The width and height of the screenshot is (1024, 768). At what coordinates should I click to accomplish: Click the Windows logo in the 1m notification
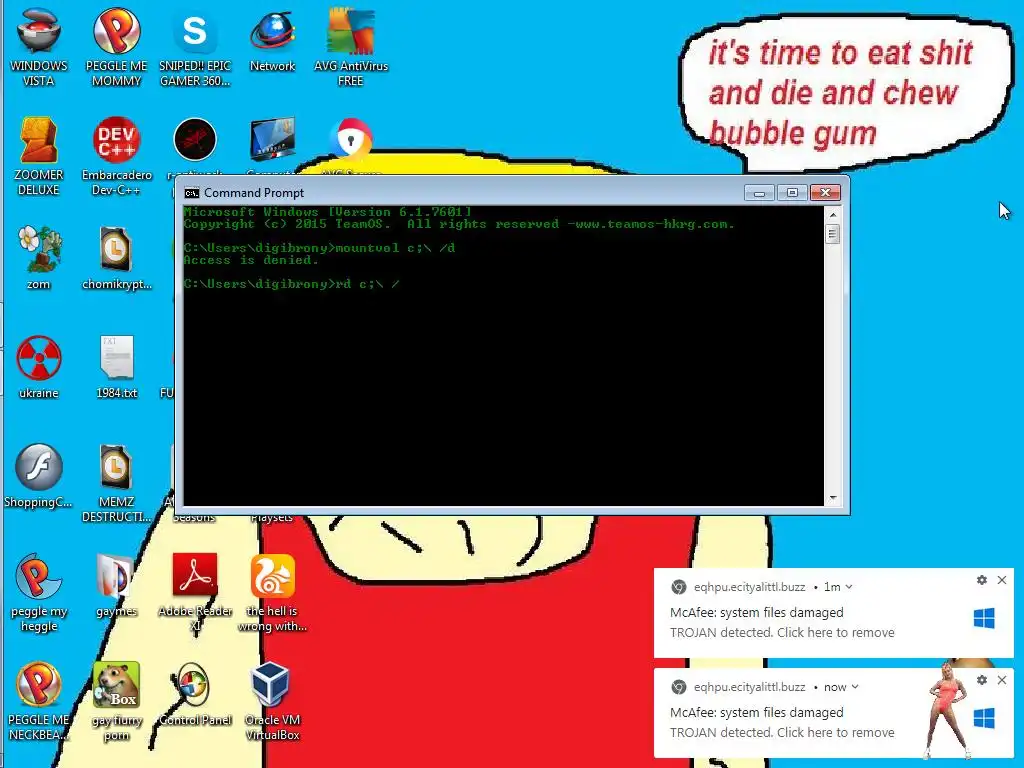click(x=984, y=618)
